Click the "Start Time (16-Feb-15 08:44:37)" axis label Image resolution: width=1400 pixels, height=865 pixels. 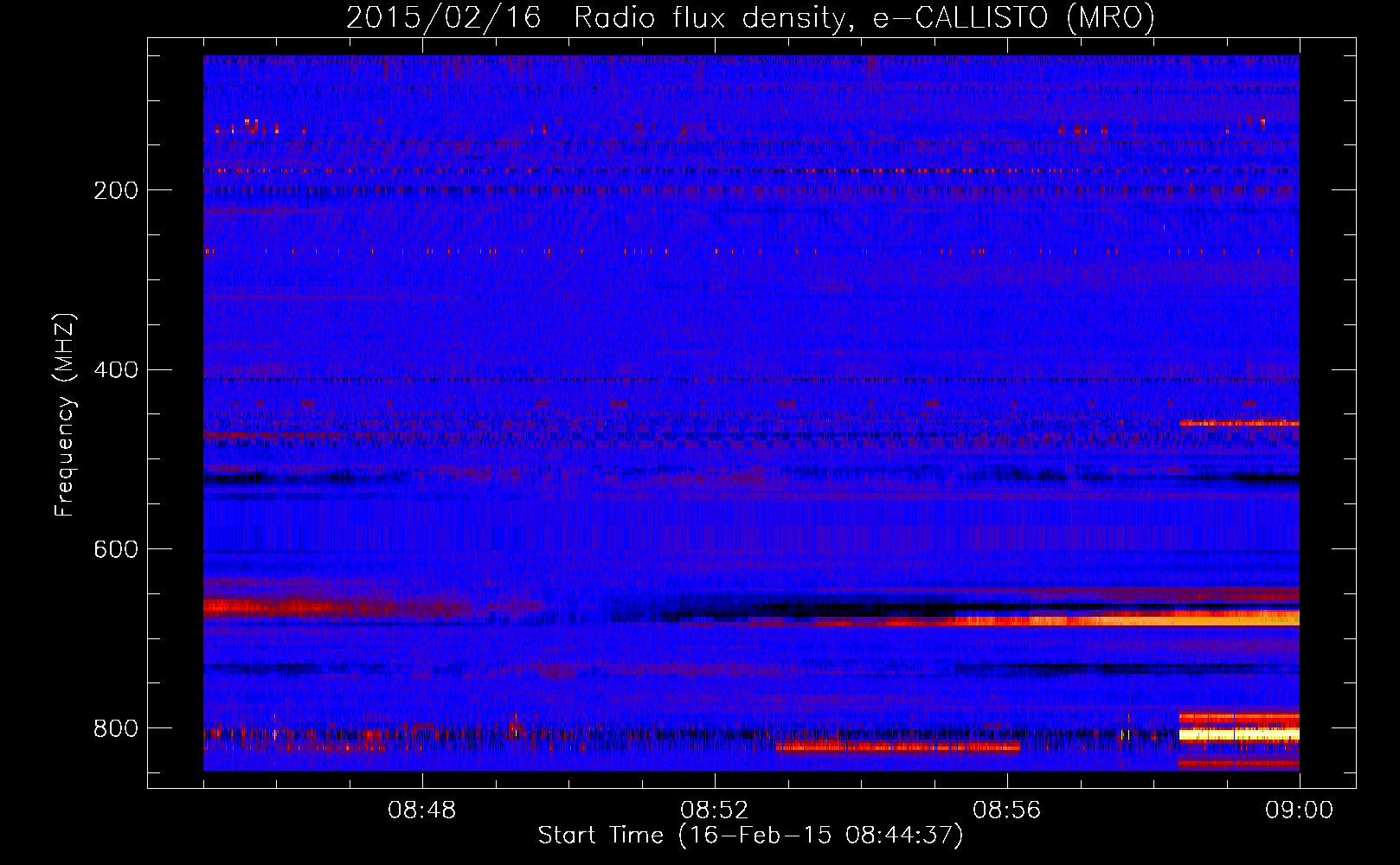pyautogui.click(x=750, y=836)
